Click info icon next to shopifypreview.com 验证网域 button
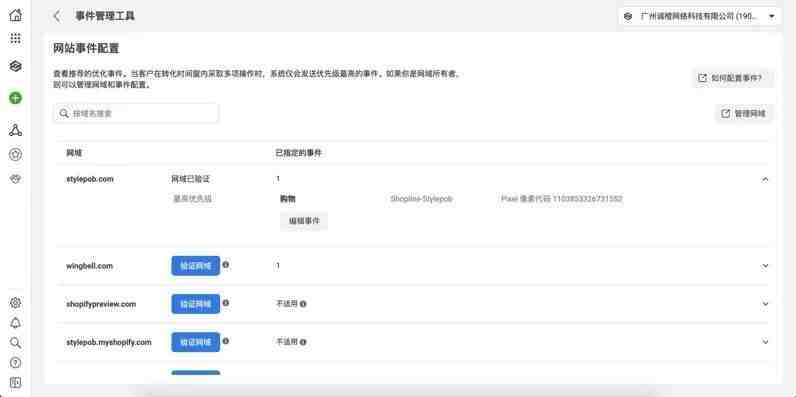This screenshot has height=397, width=796. coord(226,303)
